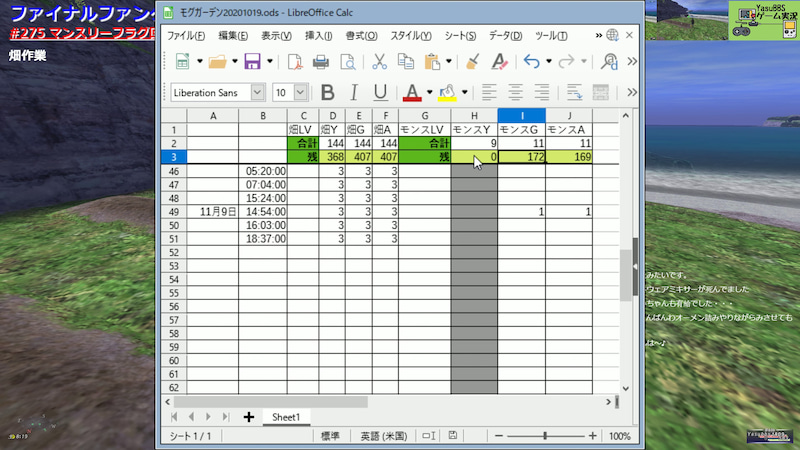Open the 編集(E) menu

pos(233,36)
